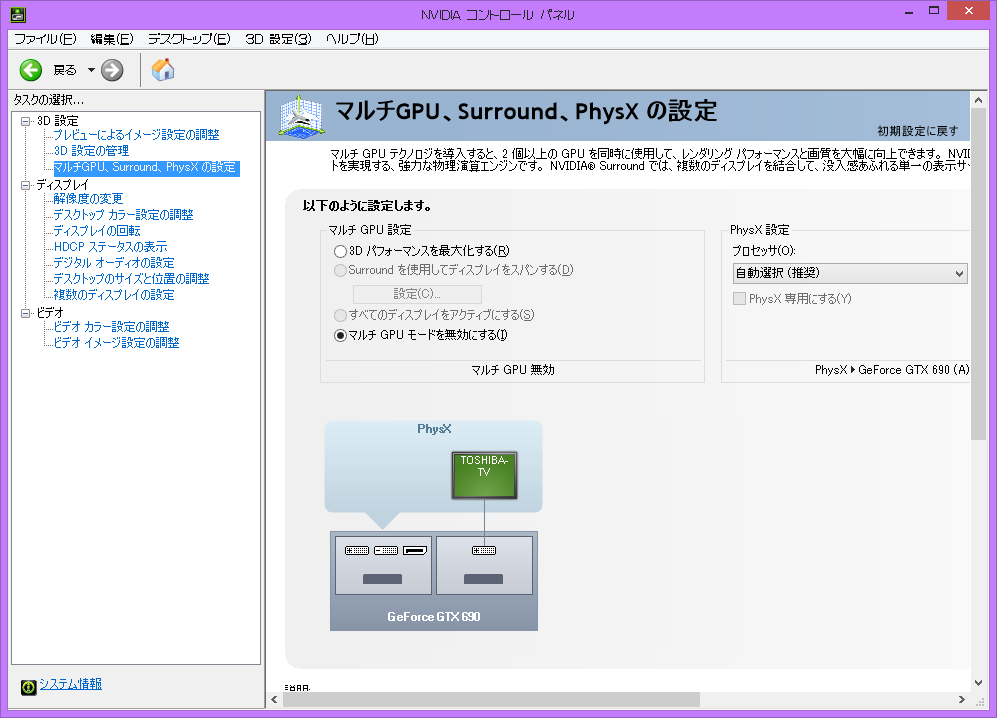997x718 pixels.
Task: Click the 戻る label button
Action: 65,70
